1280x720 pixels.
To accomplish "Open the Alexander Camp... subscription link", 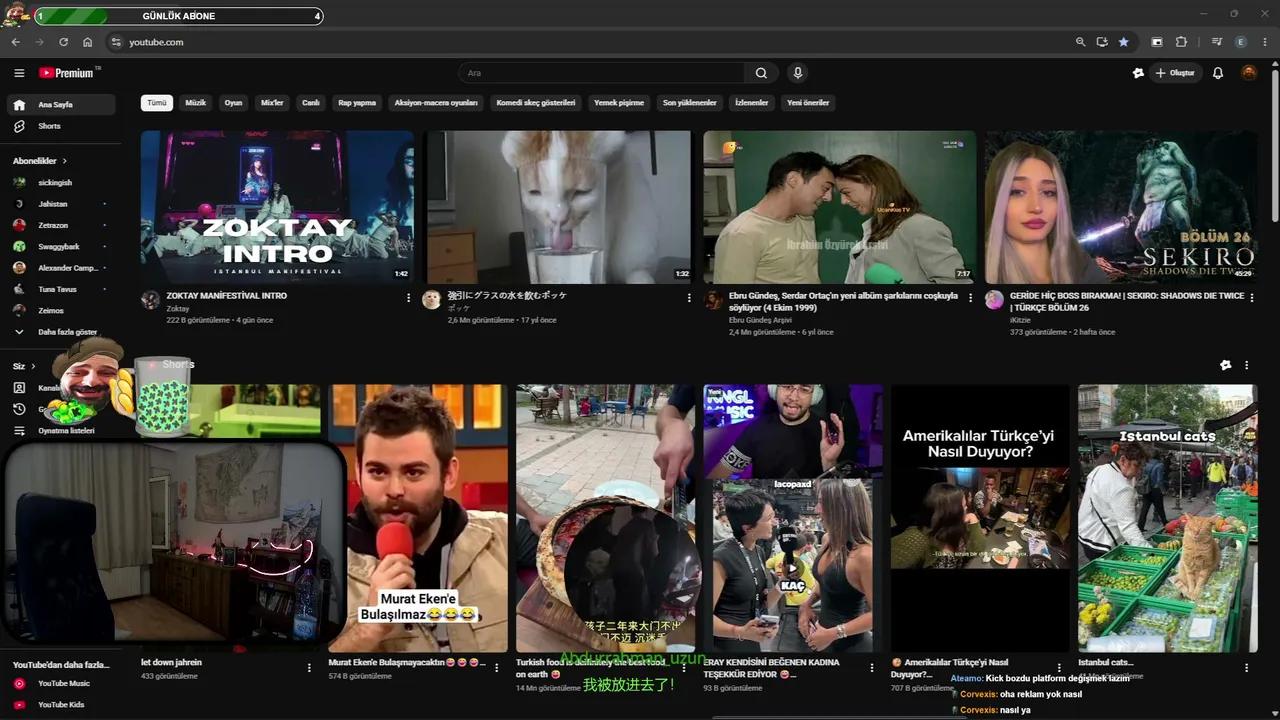I will [61, 268].
